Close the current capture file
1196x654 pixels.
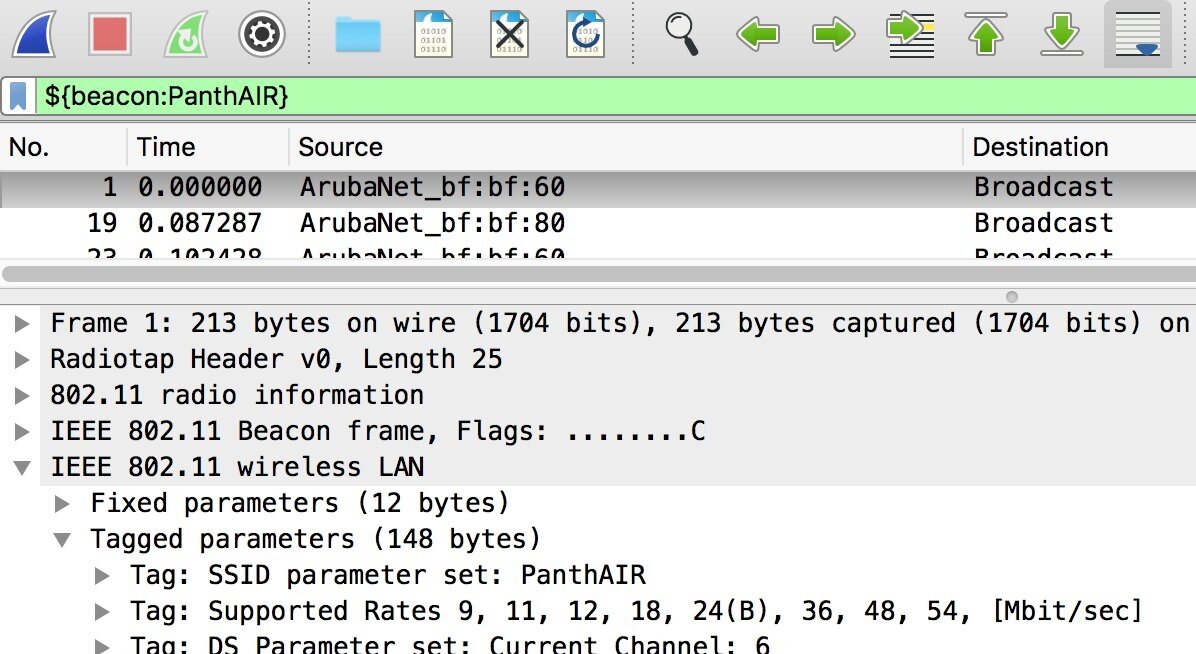tap(509, 34)
